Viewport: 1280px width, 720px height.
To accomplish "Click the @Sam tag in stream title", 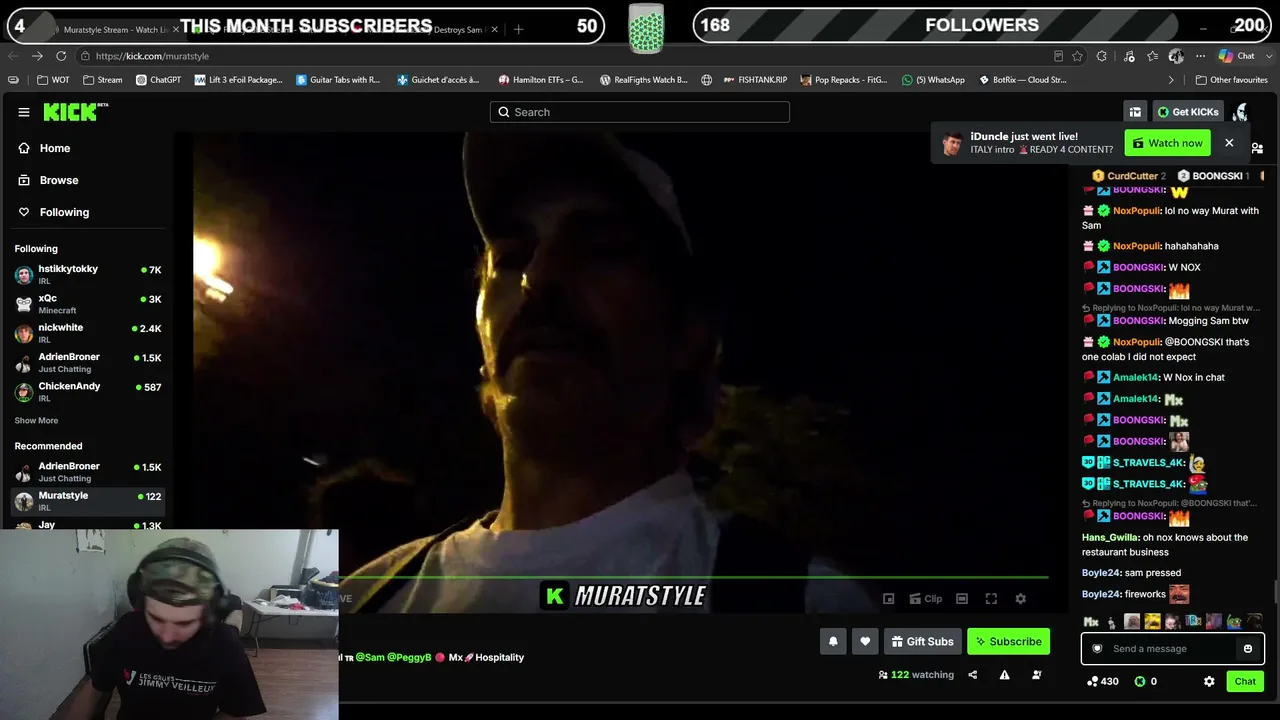I will tap(370, 657).
